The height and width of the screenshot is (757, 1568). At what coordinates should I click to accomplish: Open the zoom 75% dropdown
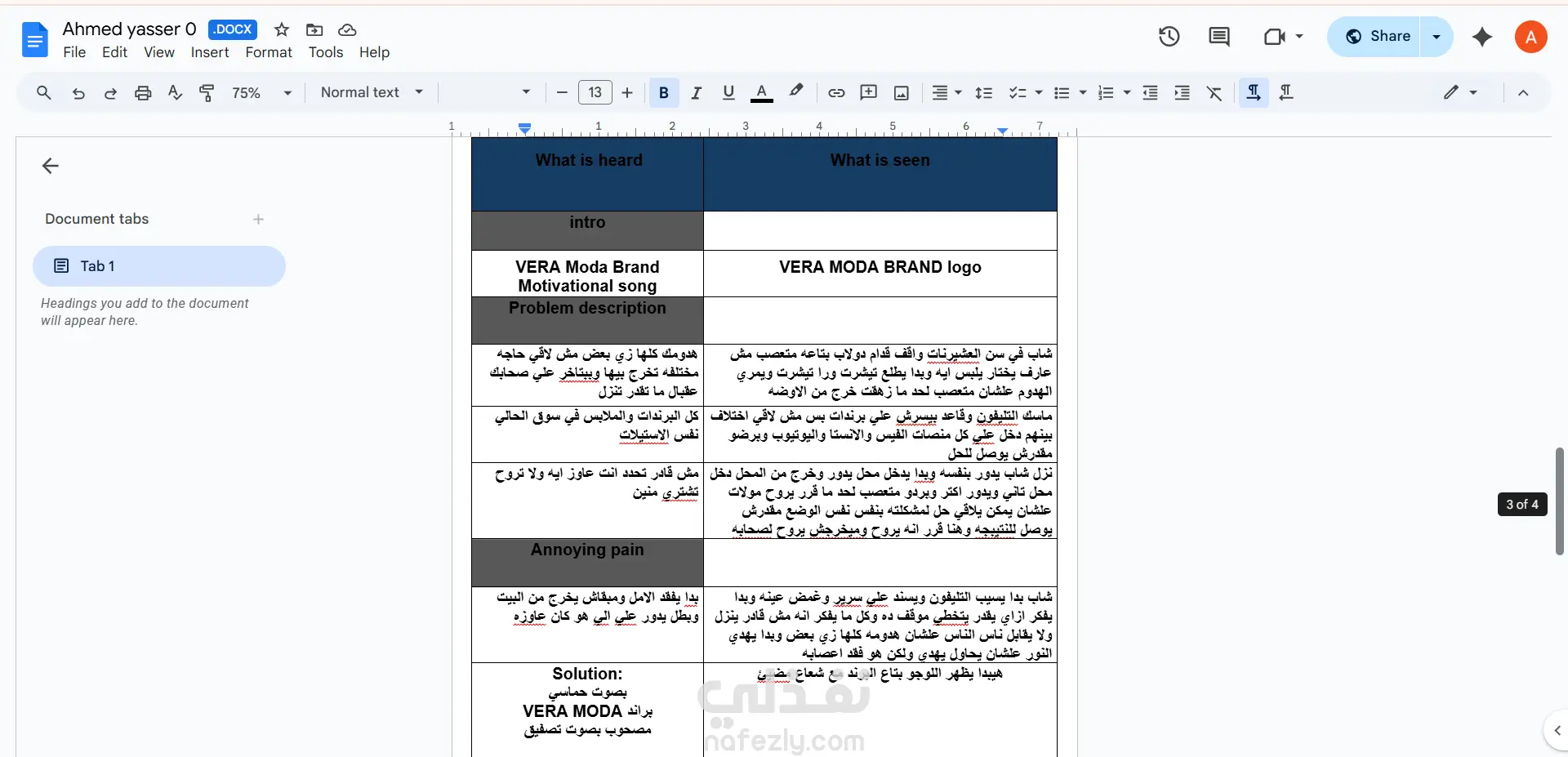pos(261,93)
